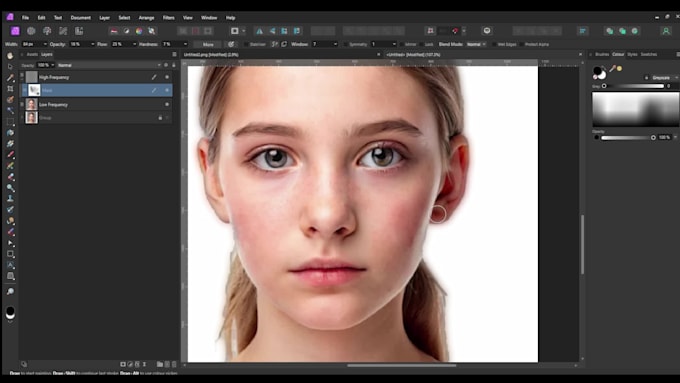Select the View (hand) tool
This screenshot has height=383, width=680.
point(10,56)
